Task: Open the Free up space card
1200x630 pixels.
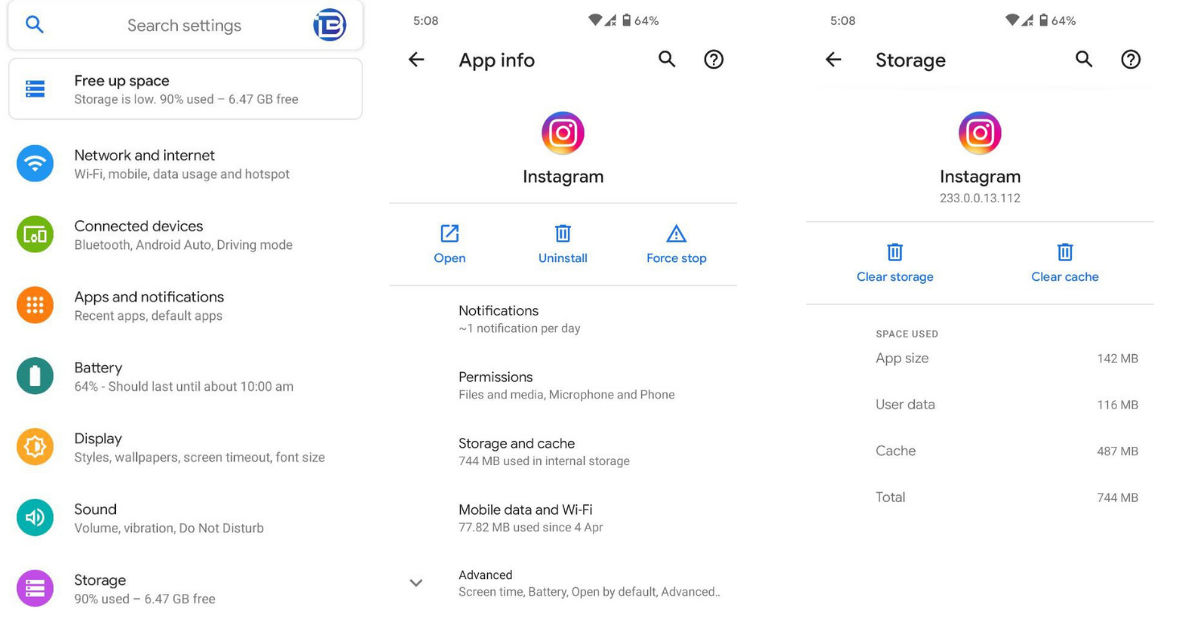Action: (x=185, y=89)
